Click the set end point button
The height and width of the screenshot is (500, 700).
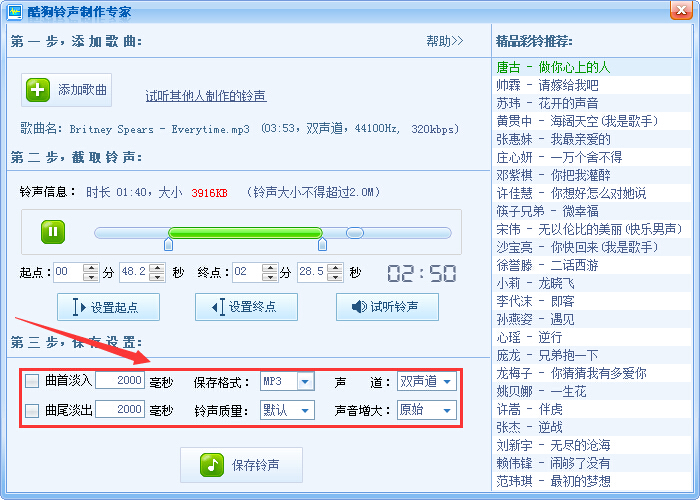(246, 307)
